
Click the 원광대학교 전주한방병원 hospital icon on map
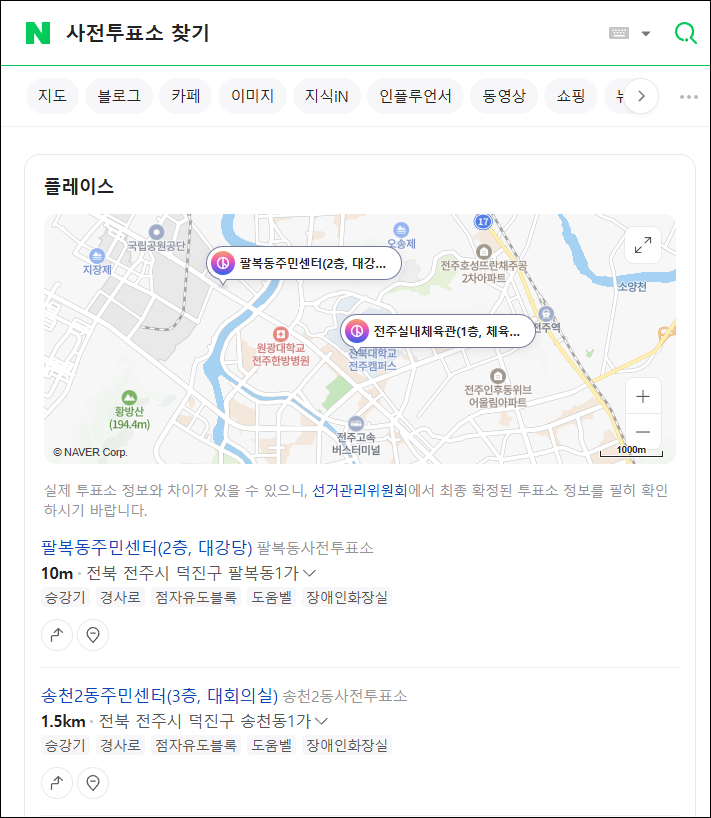point(281,334)
